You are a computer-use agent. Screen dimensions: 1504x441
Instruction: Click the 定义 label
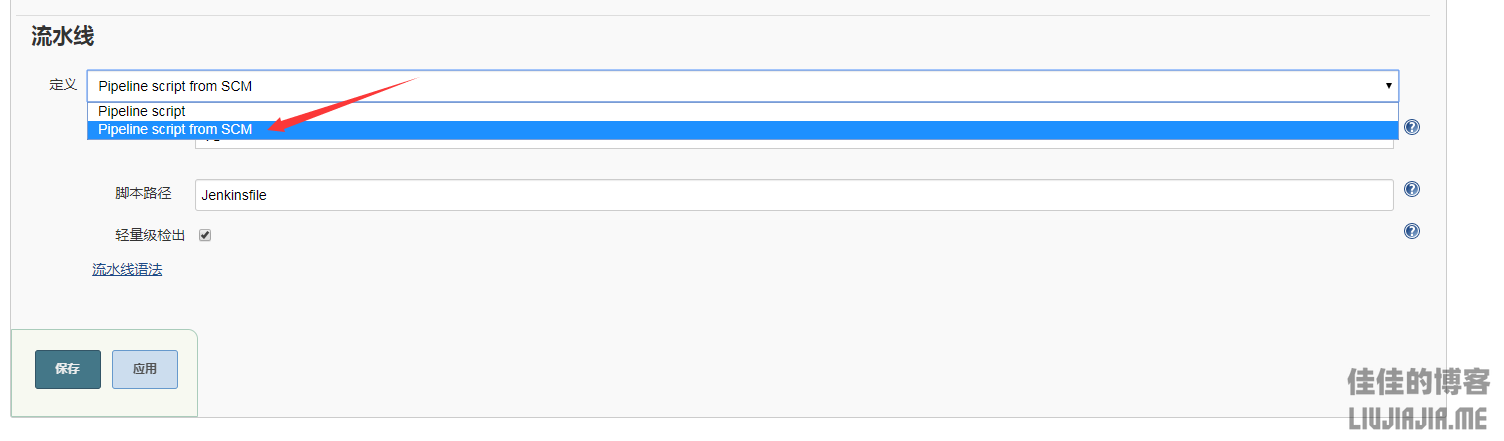coord(63,85)
